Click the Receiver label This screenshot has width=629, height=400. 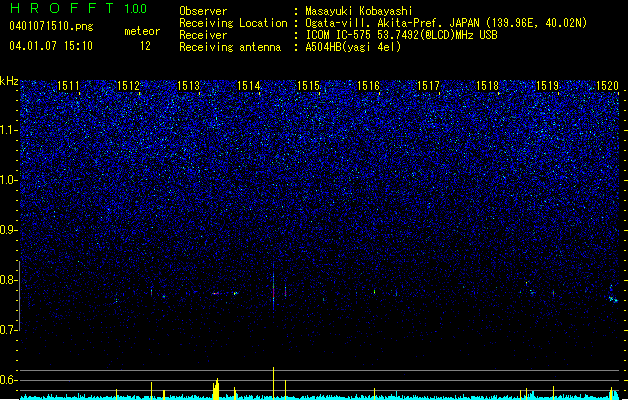point(203,35)
